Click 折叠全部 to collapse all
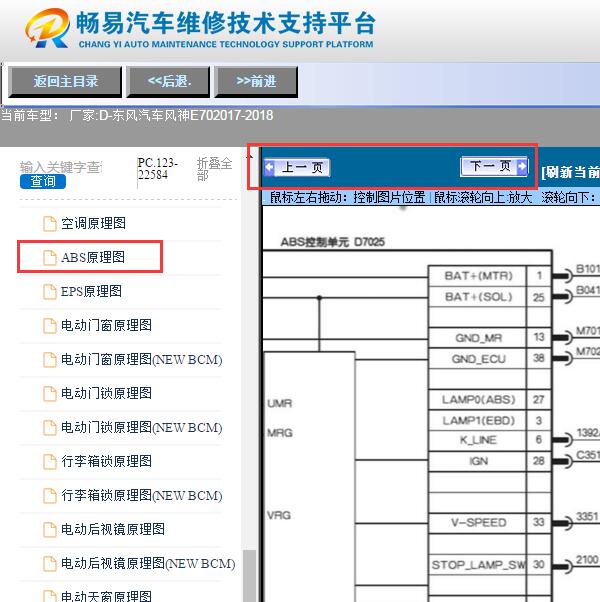 [x=215, y=169]
